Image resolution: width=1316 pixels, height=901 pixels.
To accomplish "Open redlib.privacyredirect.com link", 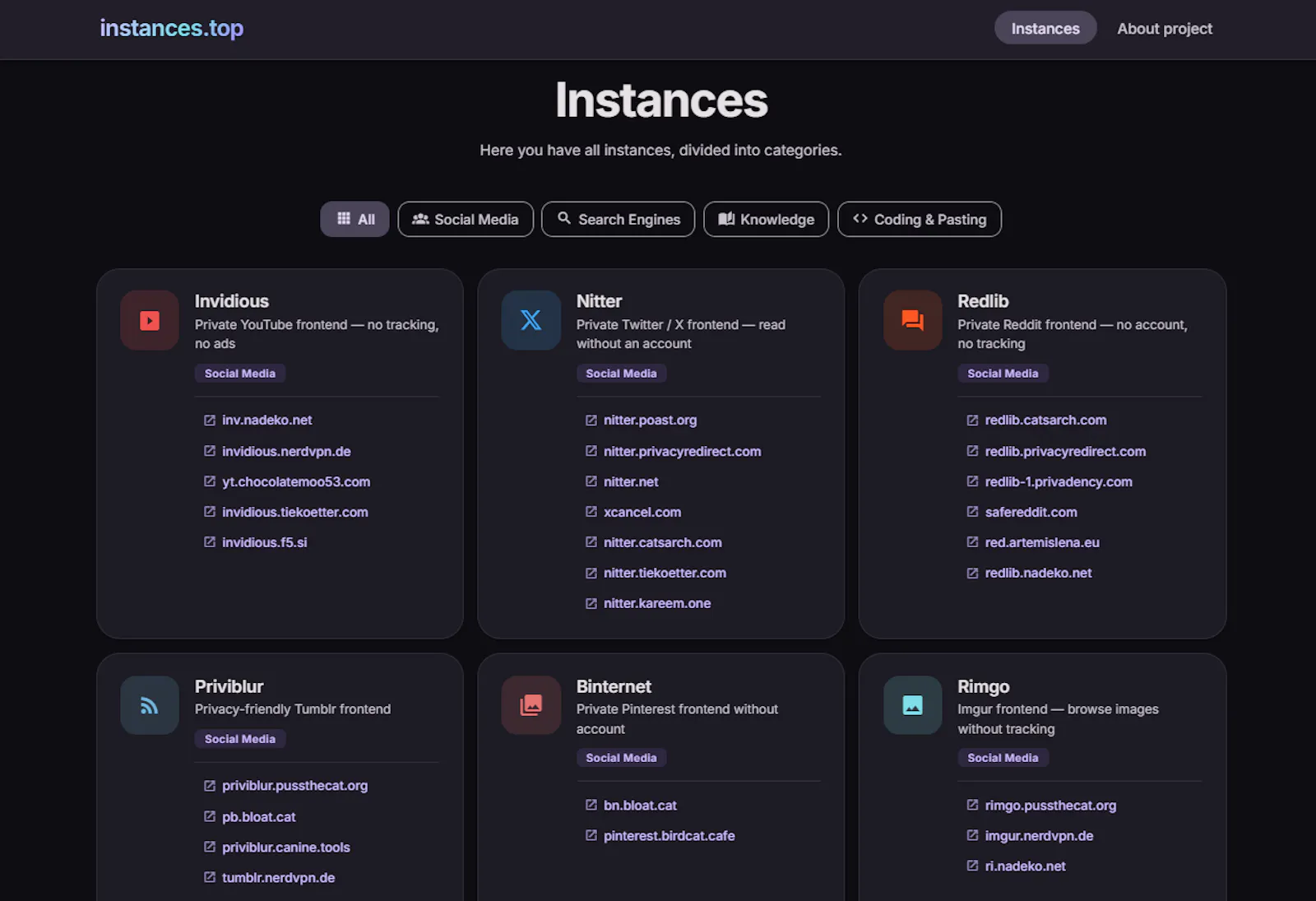I will pyautogui.click(x=1065, y=451).
